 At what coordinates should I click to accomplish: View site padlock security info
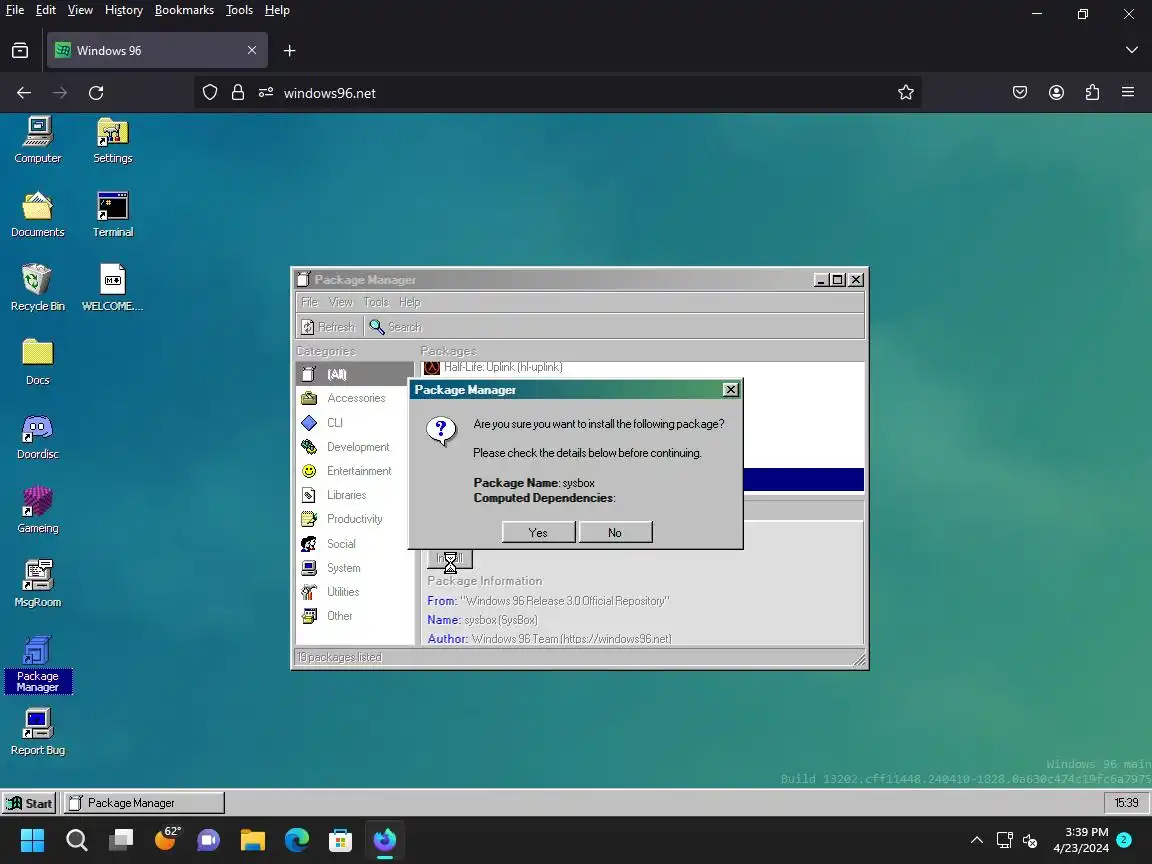click(237, 93)
